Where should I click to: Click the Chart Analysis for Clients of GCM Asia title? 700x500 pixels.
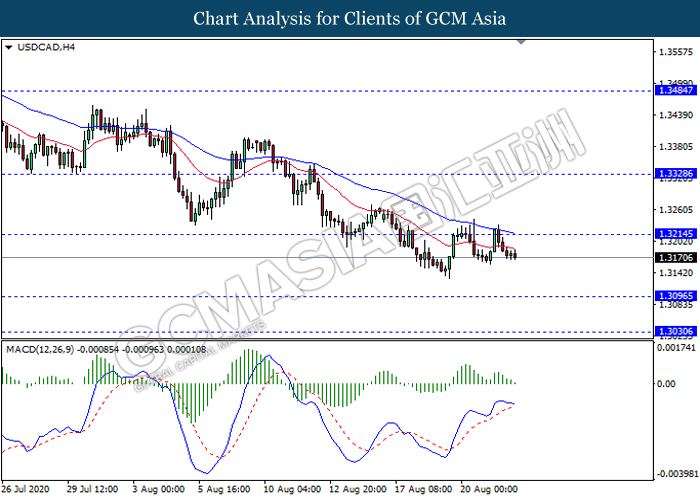coord(350,18)
